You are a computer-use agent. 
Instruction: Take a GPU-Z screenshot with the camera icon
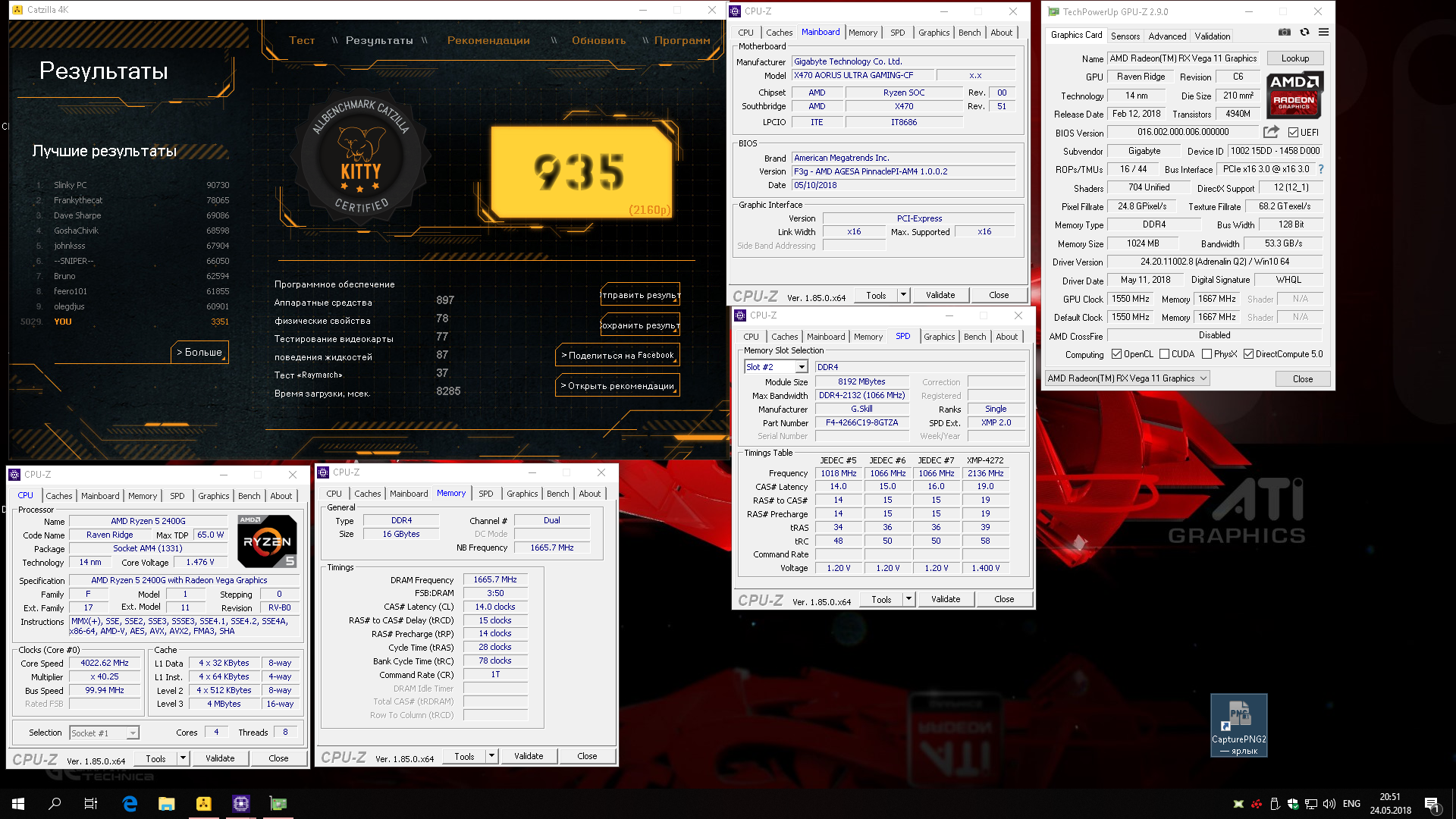pos(1284,33)
